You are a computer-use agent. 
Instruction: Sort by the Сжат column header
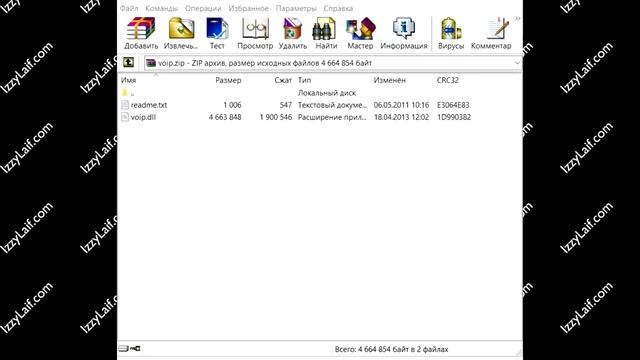click(x=283, y=80)
